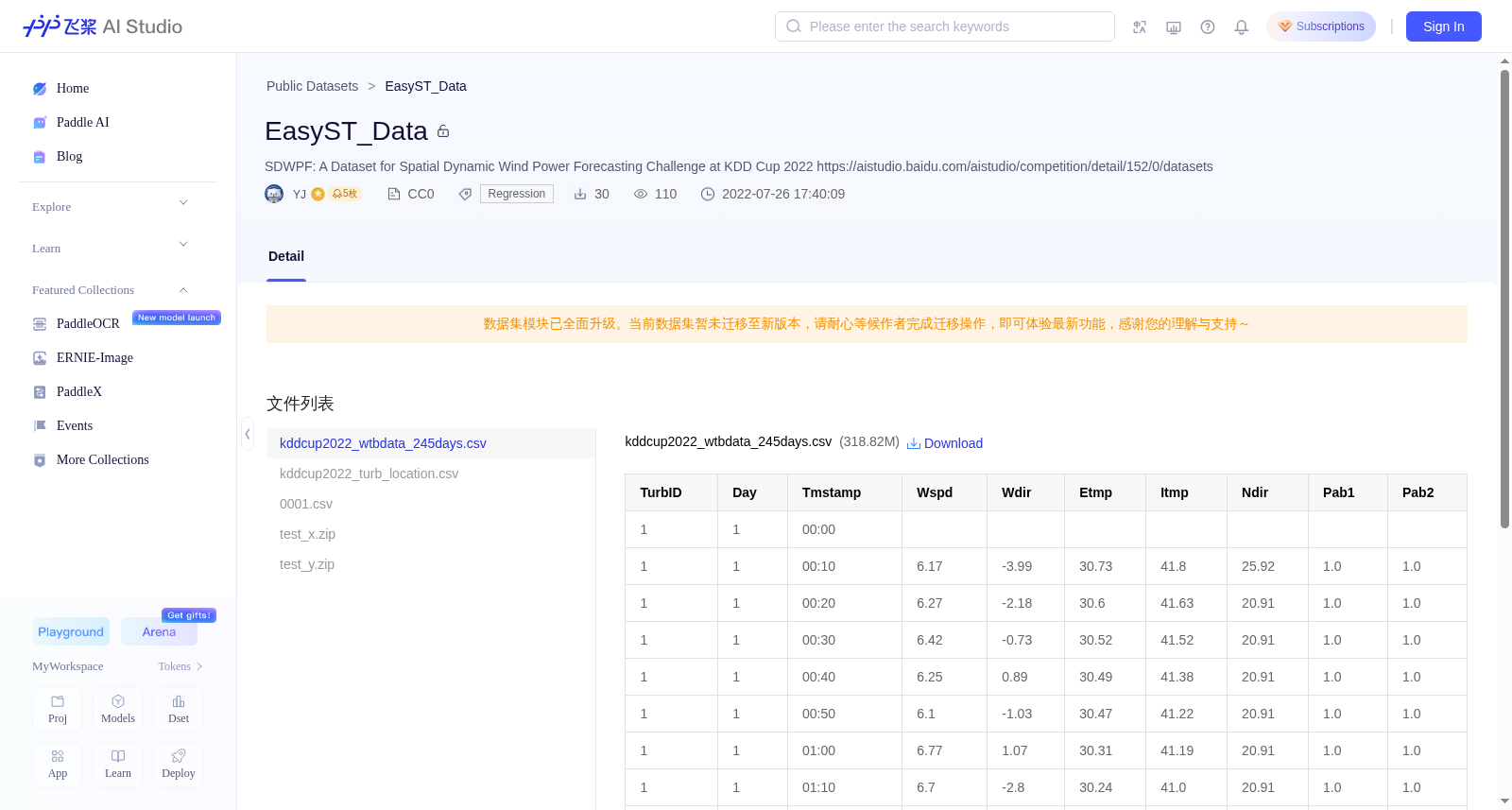Viewport: 1512px width, 810px height.
Task: Click the unlock icon next to EasyST_Data title
Action: [443, 131]
